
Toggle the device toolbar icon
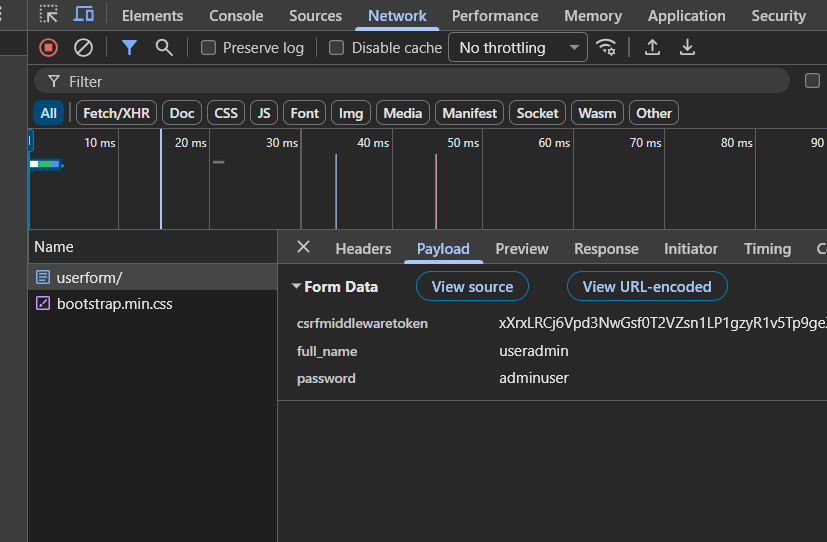click(x=83, y=14)
